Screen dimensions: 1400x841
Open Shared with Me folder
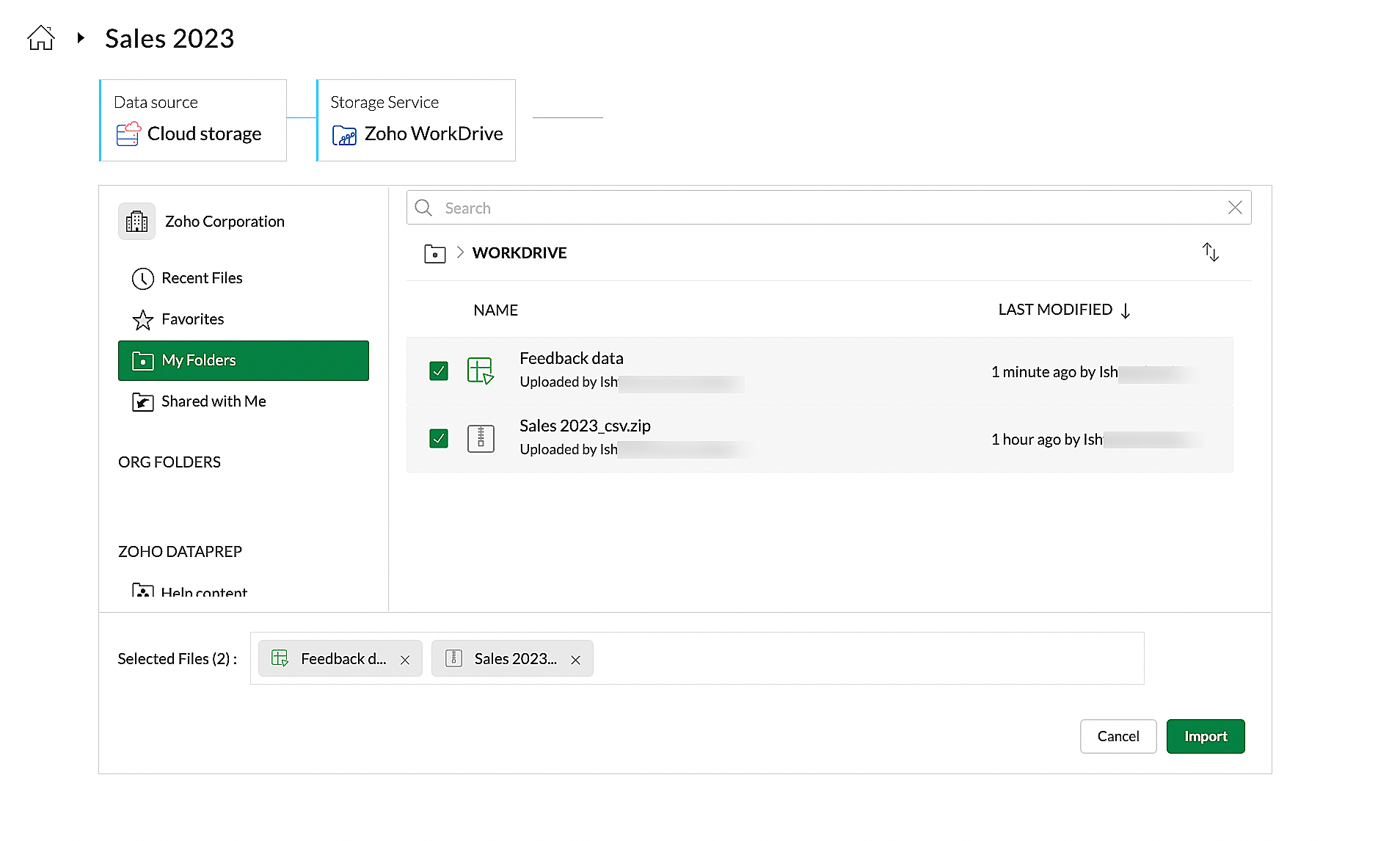[x=213, y=401]
